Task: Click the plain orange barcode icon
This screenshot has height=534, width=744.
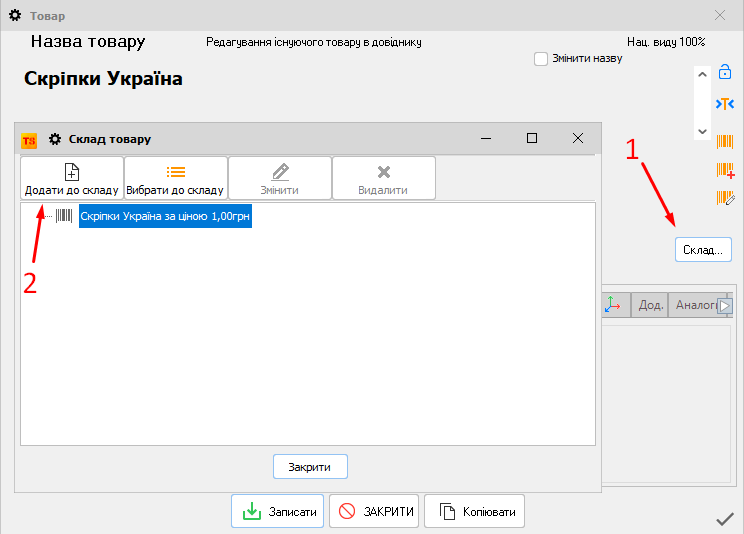Action: coord(725,141)
